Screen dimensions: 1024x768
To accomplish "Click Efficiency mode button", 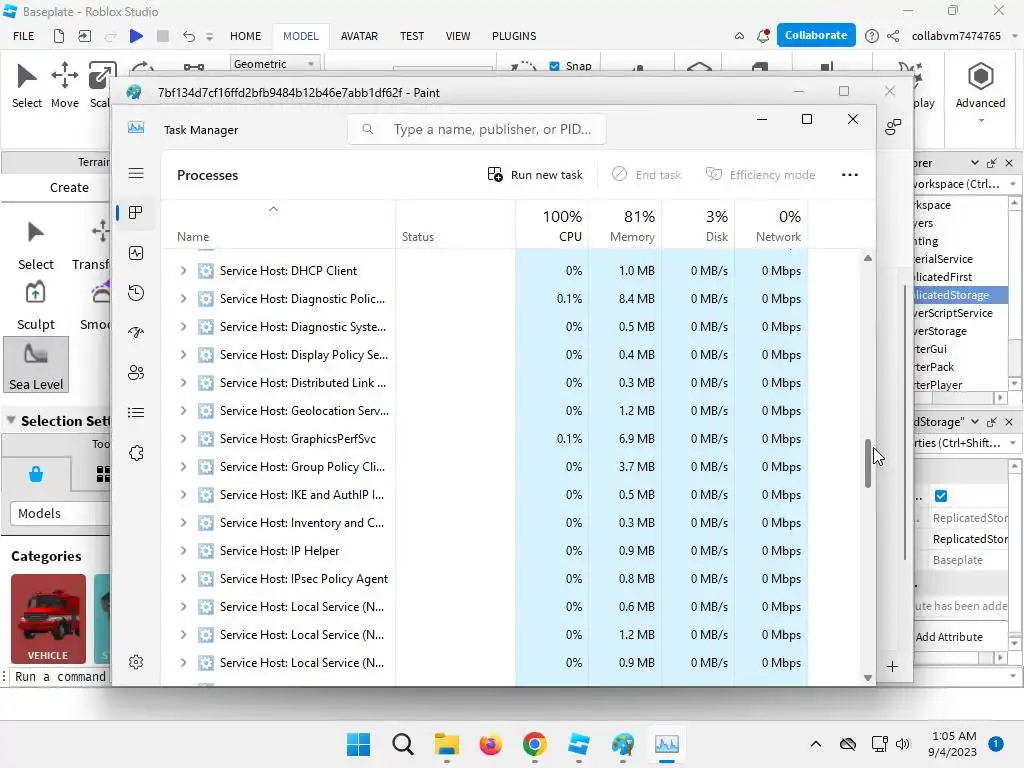I will coord(760,175).
